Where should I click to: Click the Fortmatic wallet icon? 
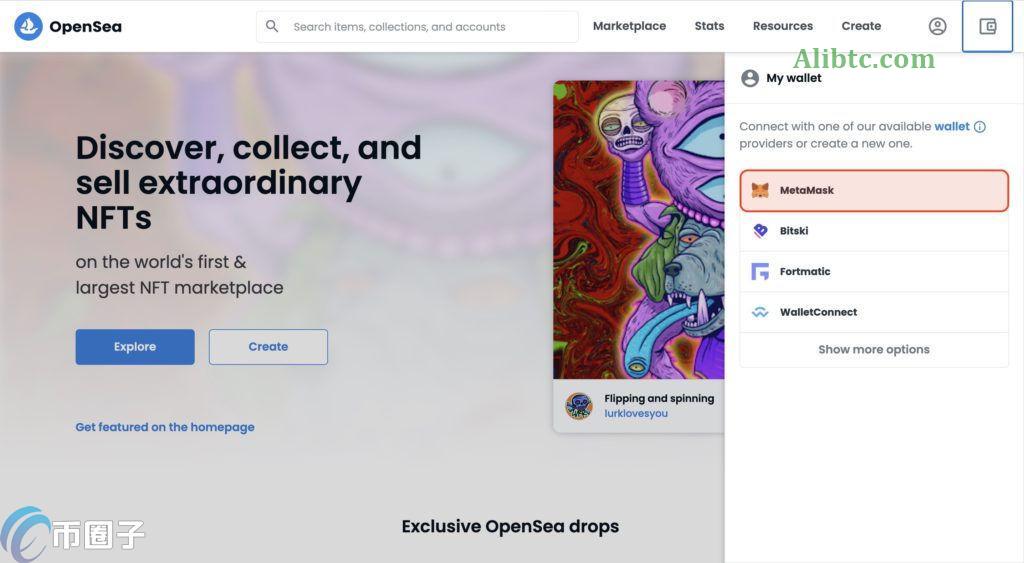tap(760, 272)
